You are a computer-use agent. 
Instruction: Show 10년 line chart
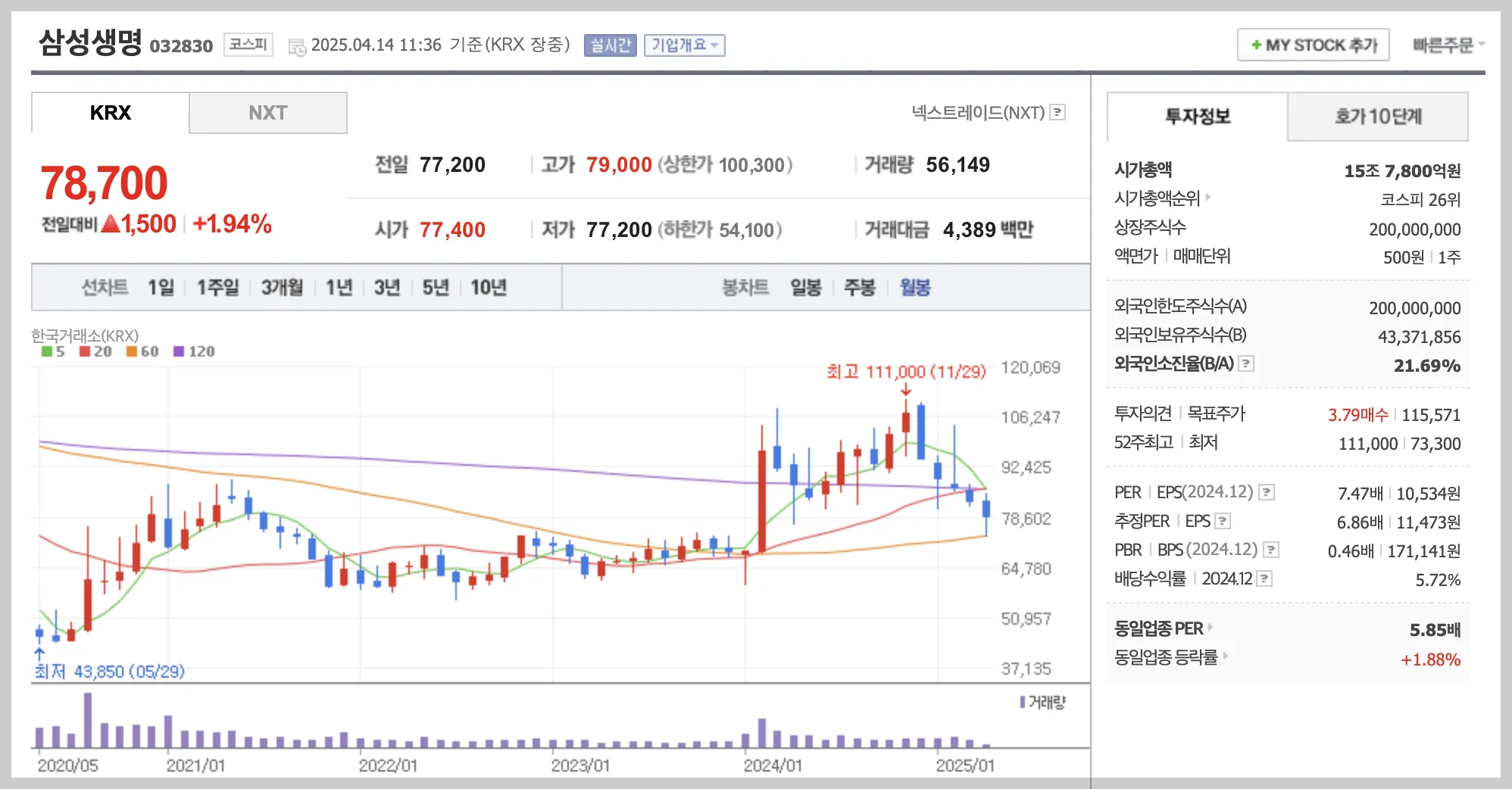489,288
